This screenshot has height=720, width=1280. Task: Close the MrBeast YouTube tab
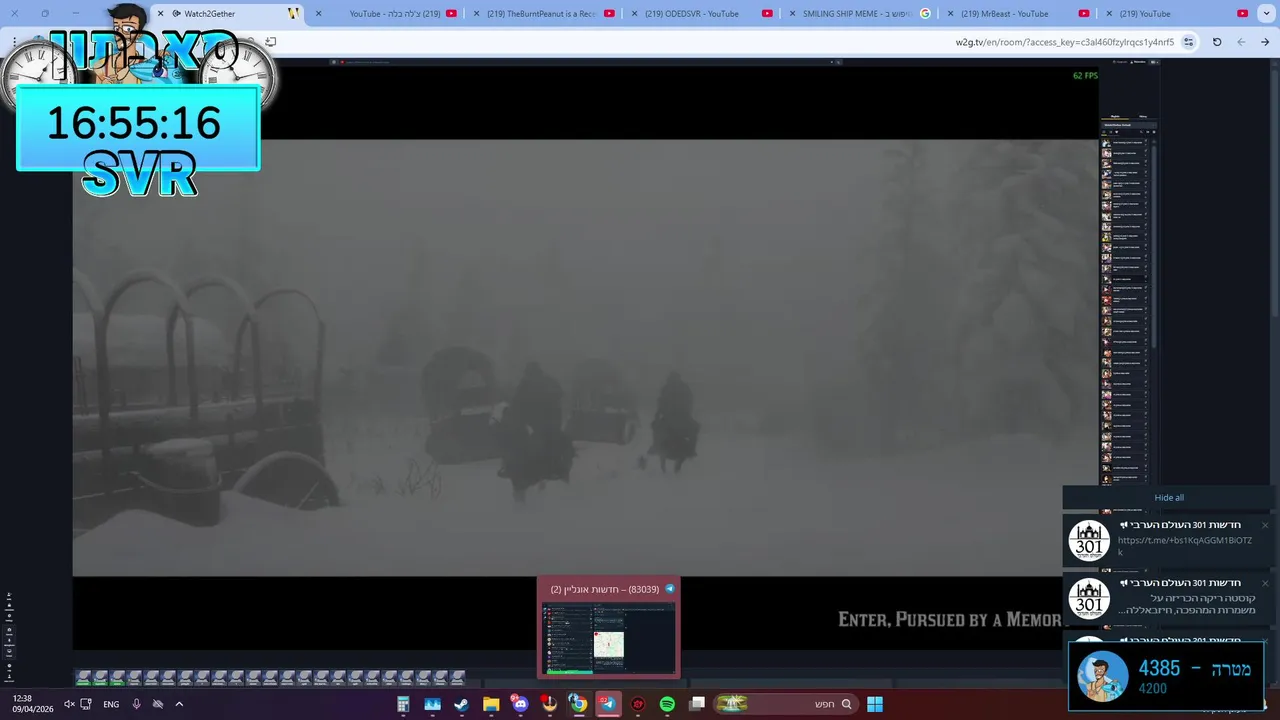click(950, 14)
